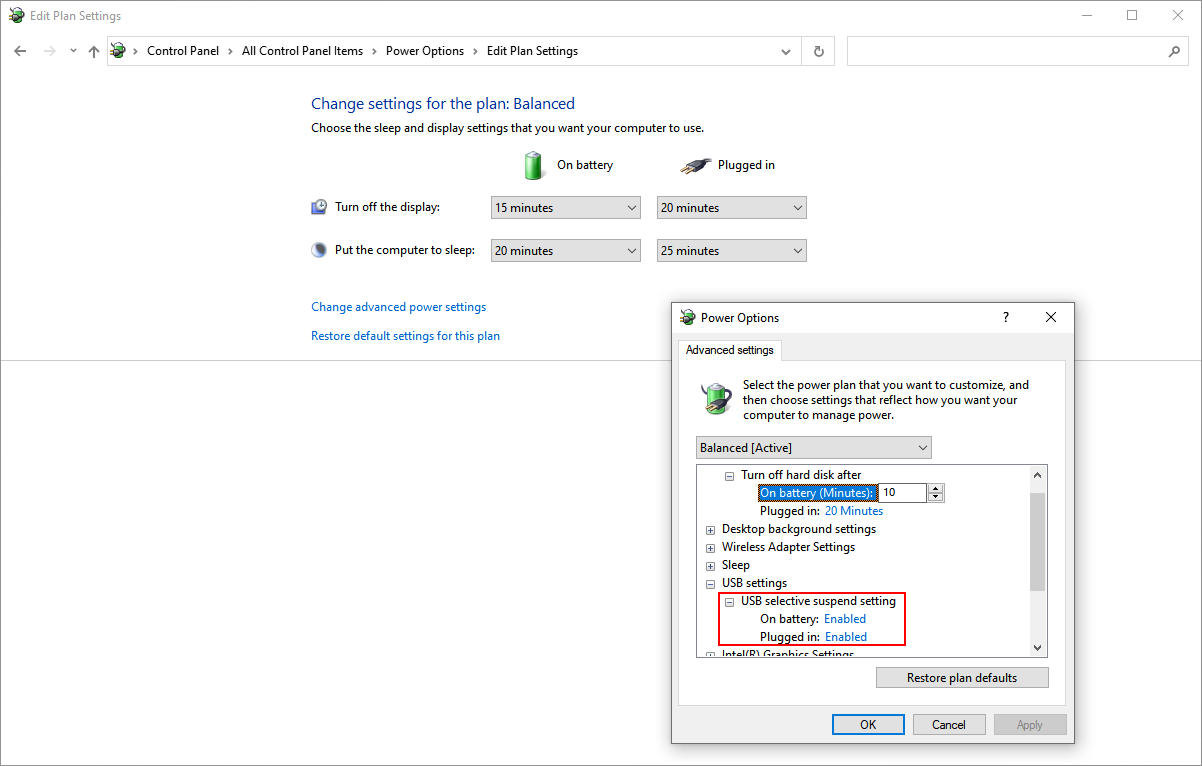Expand Wireless Adapter Settings
This screenshot has width=1202, height=766.
[x=710, y=547]
